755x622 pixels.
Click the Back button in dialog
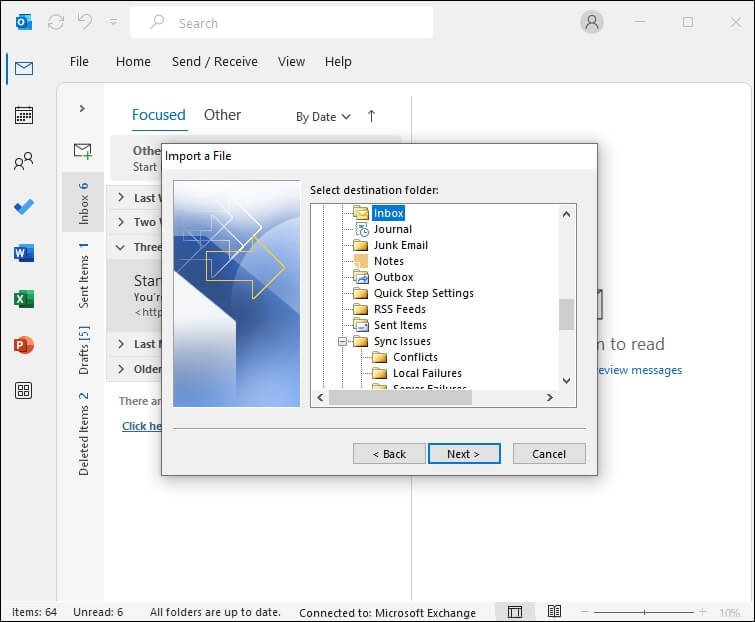(x=389, y=454)
